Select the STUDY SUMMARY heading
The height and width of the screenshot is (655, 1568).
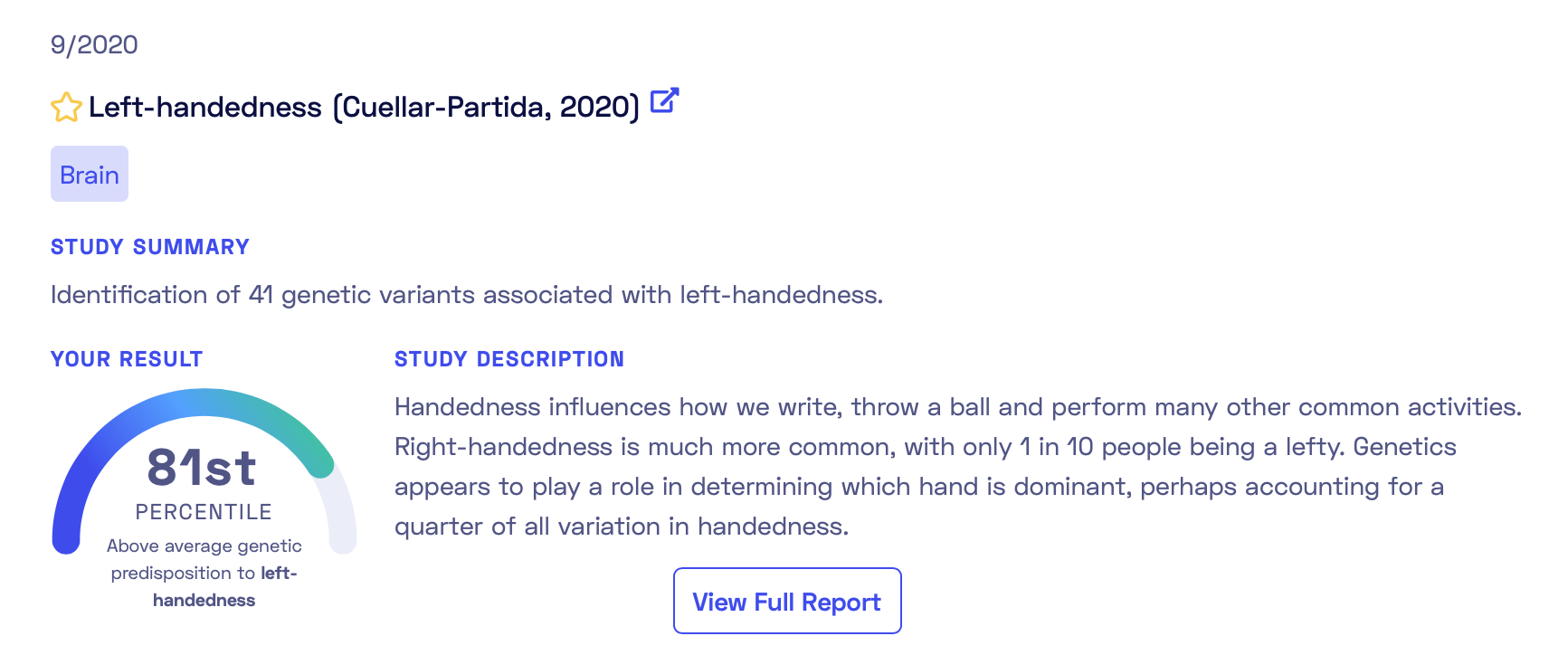click(x=150, y=247)
